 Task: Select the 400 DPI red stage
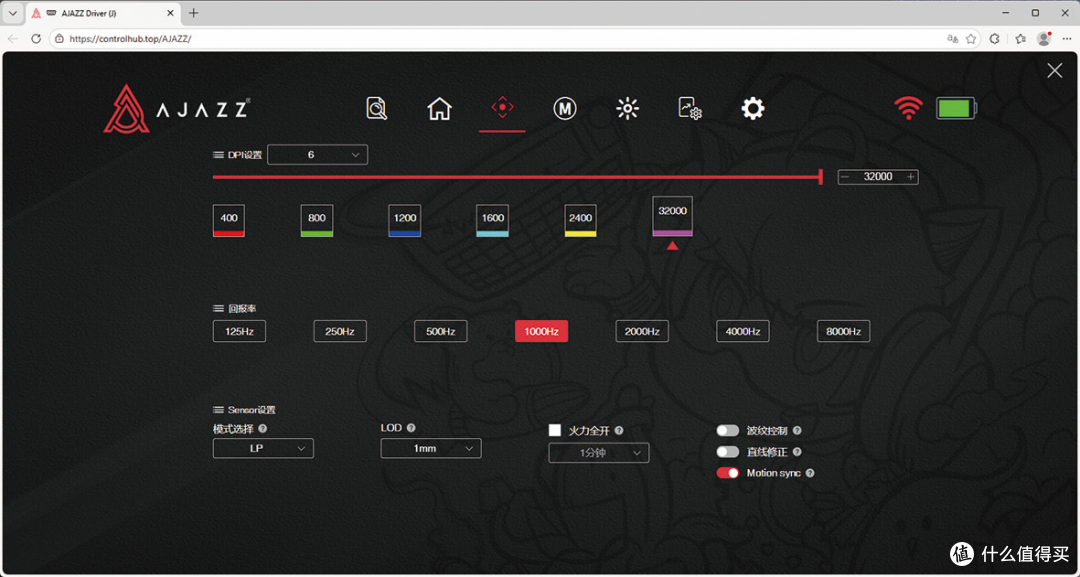pos(229,220)
